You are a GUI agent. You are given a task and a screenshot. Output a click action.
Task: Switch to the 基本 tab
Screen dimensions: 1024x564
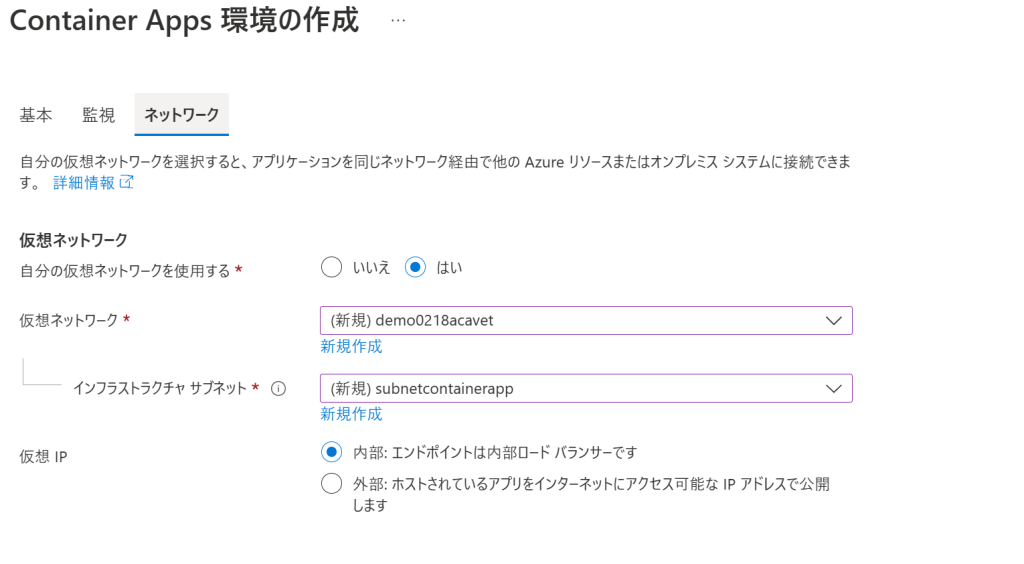coord(35,115)
